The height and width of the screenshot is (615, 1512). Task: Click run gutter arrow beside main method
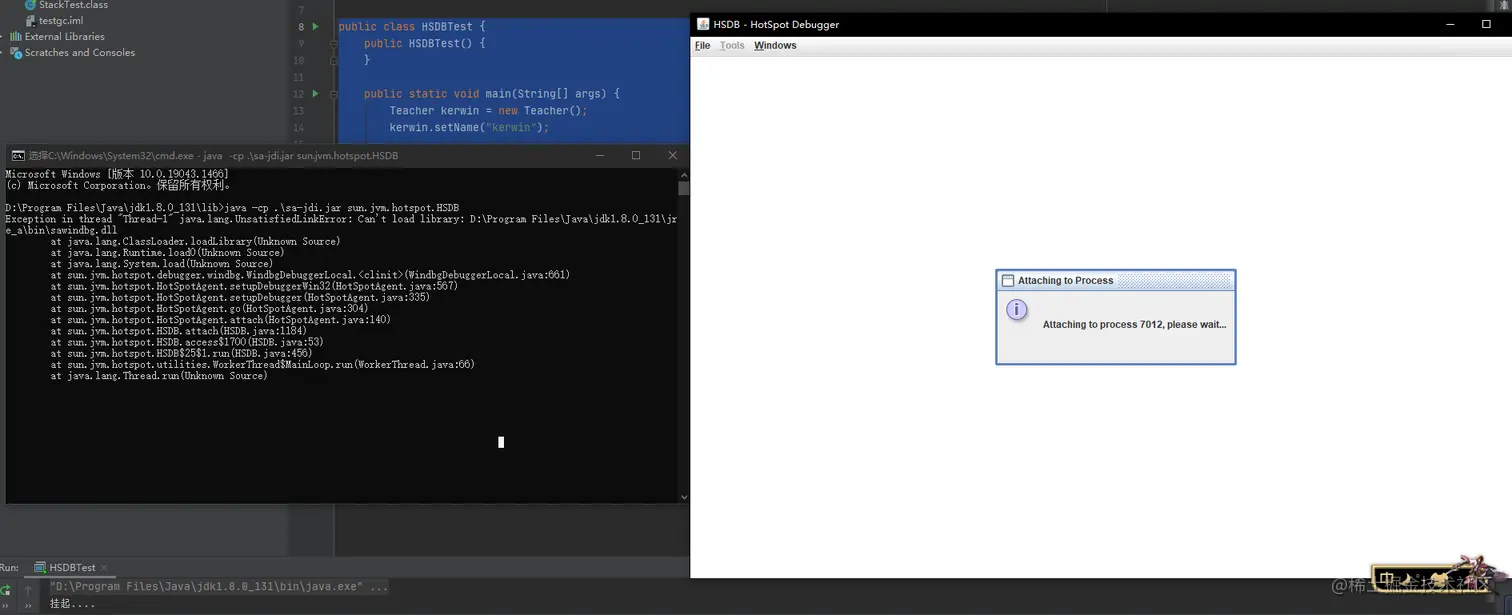(x=315, y=93)
